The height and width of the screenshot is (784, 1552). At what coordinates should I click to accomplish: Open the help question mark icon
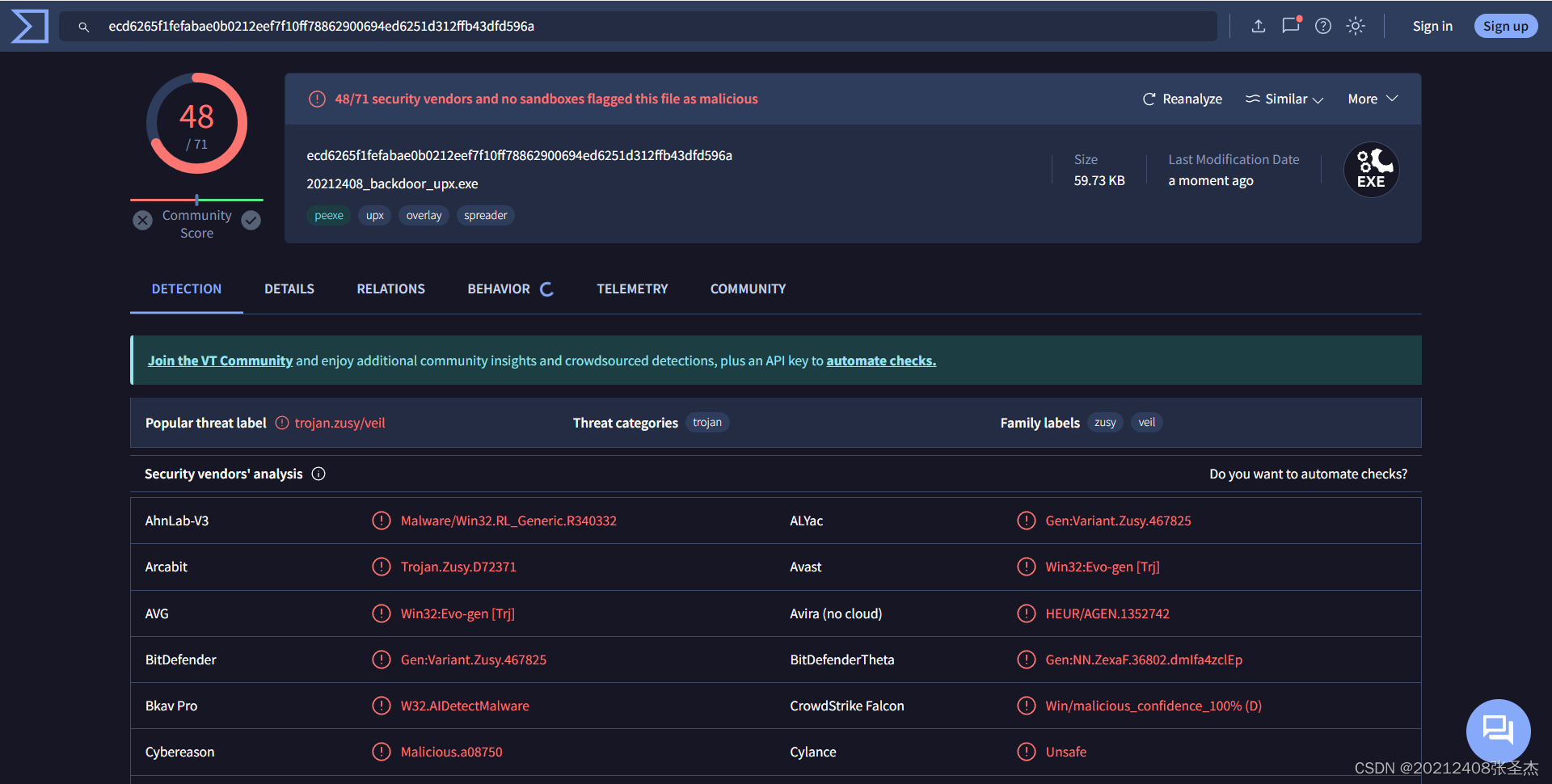click(1323, 26)
